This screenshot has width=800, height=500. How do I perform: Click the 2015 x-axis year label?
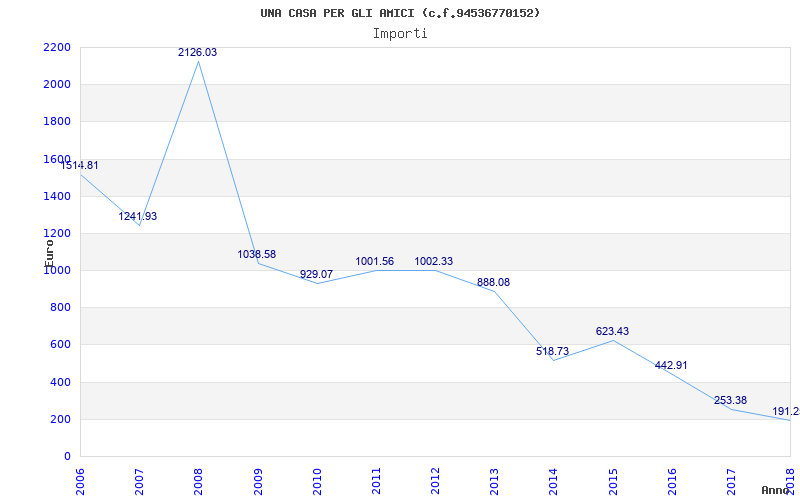click(613, 481)
